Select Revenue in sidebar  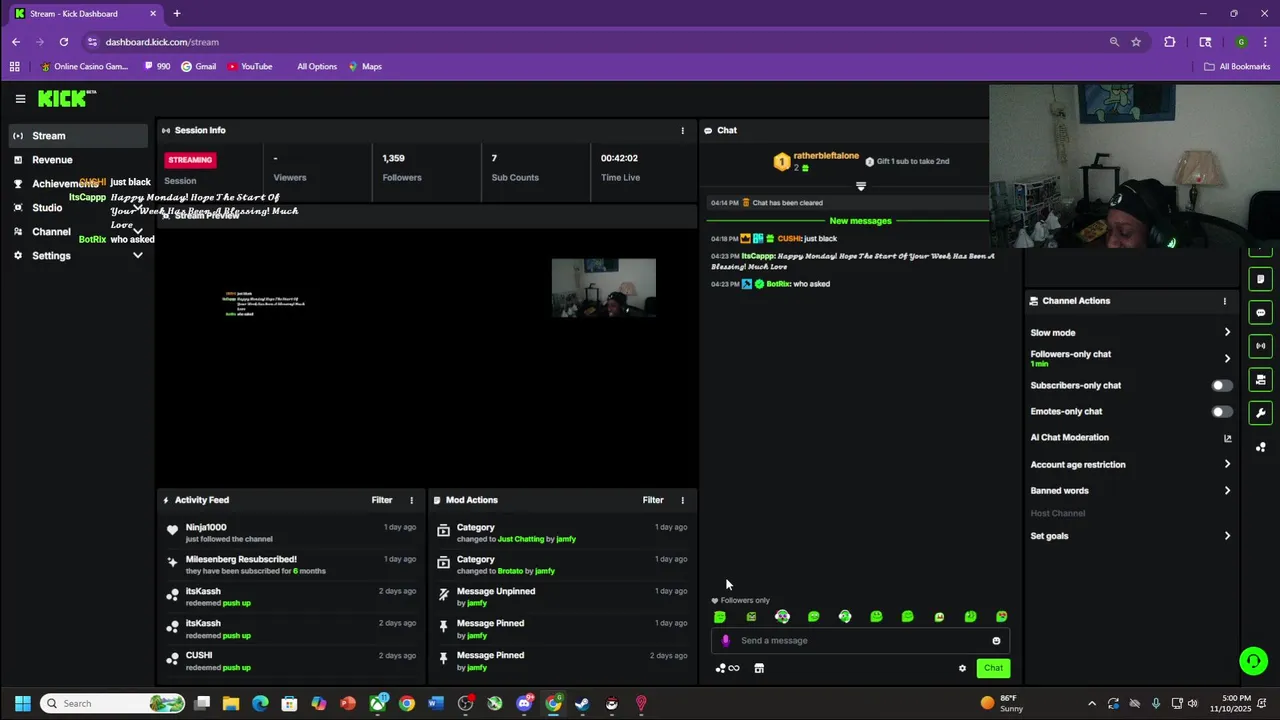click(x=79, y=160)
